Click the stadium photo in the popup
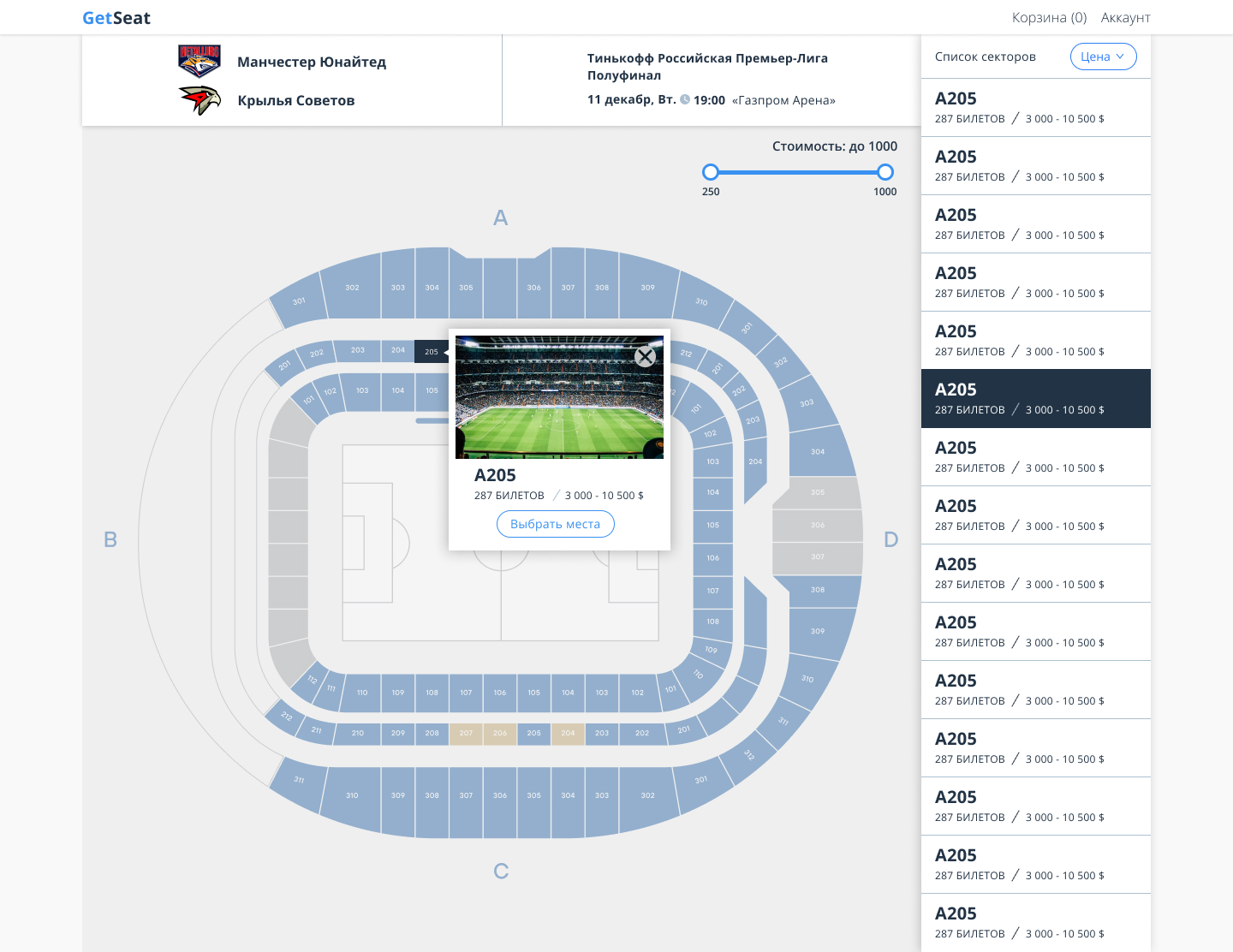Viewport: 1233px width, 952px height. point(559,397)
